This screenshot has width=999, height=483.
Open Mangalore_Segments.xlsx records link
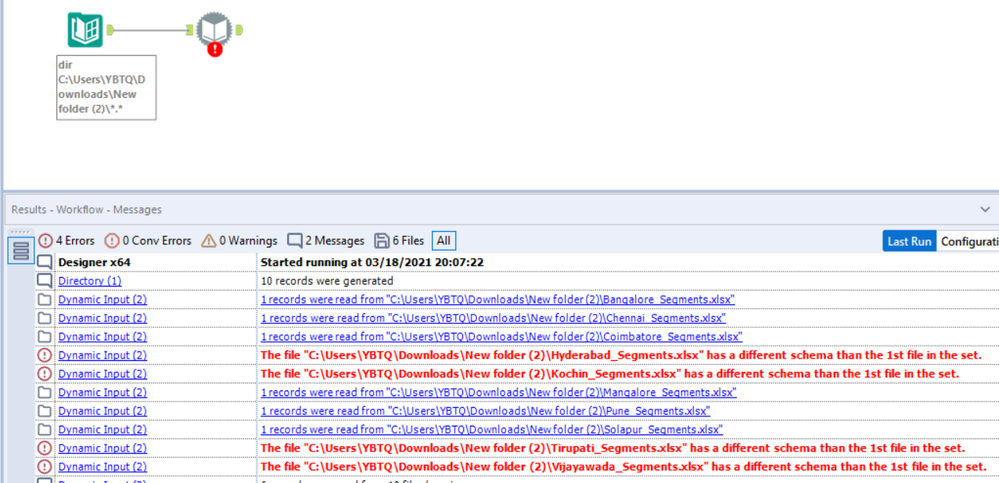499,393
